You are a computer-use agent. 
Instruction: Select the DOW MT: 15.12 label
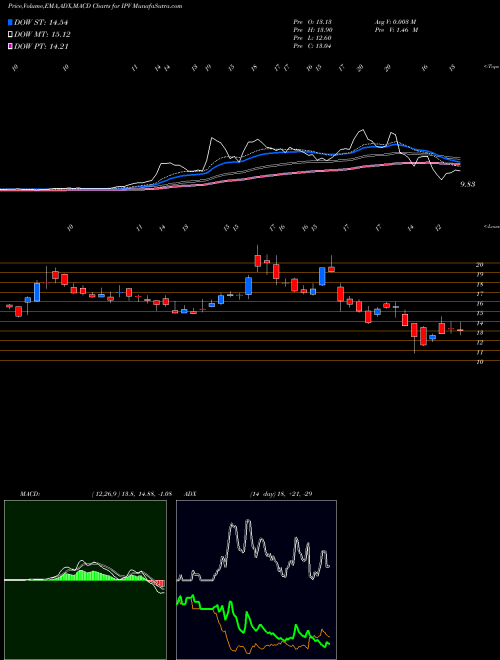click(x=42, y=35)
